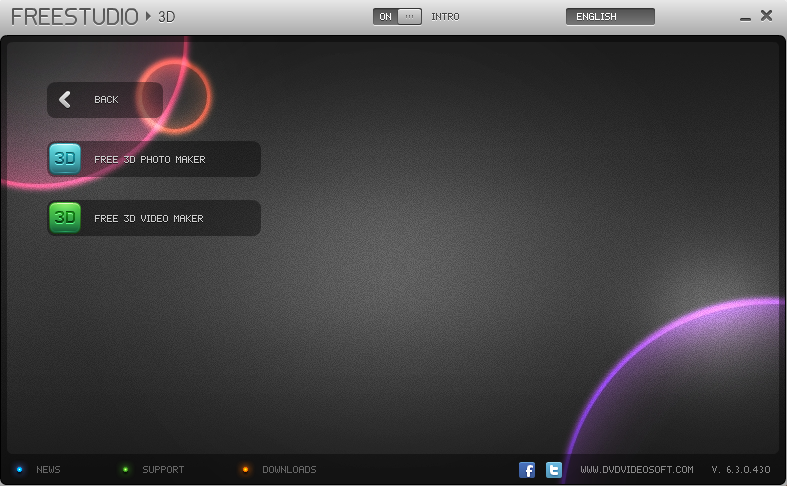Close the Free Studio window
787x486 pixels.
766,16
